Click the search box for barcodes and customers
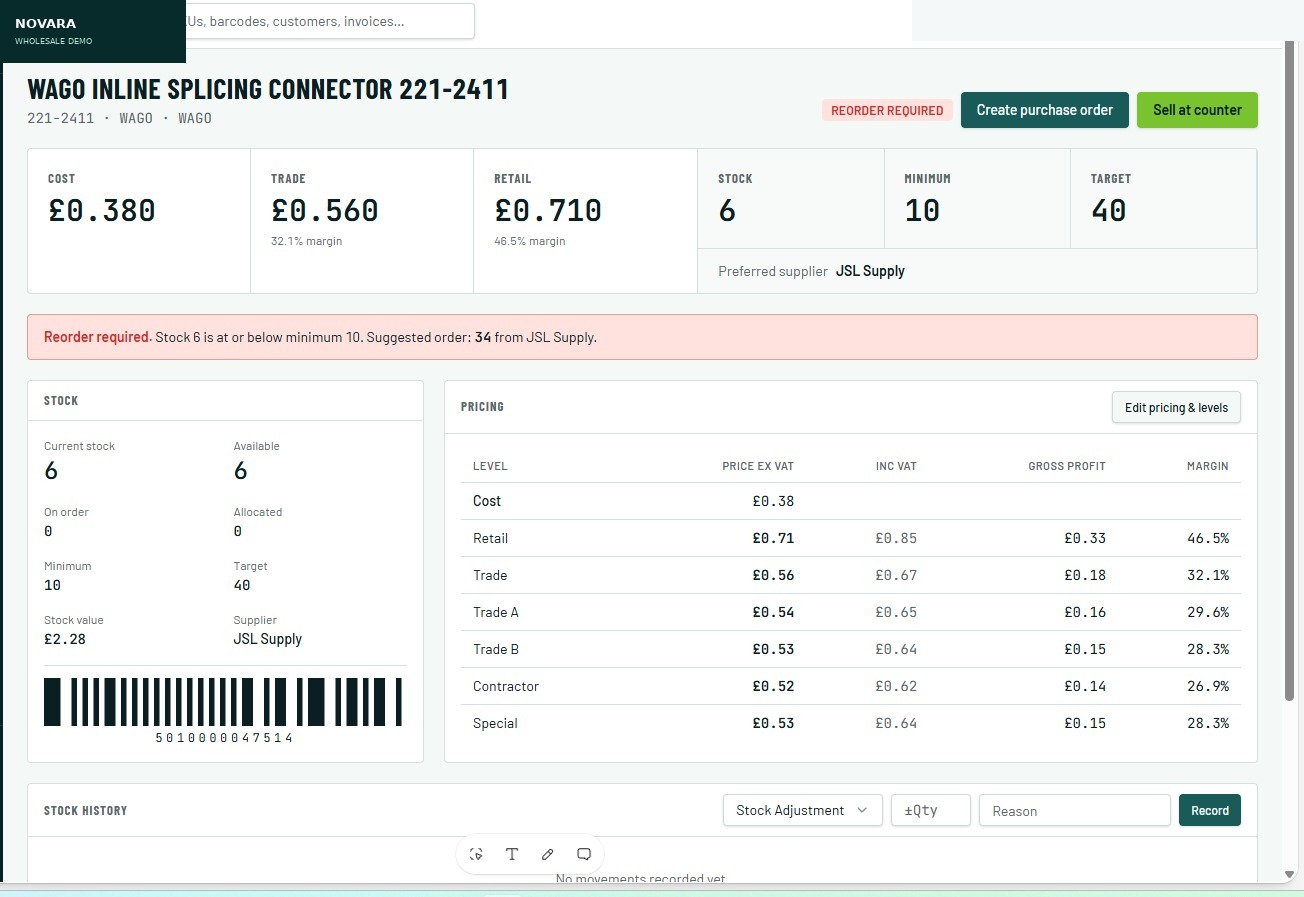Image resolution: width=1304 pixels, height=897 pixels. coord(329,21)
